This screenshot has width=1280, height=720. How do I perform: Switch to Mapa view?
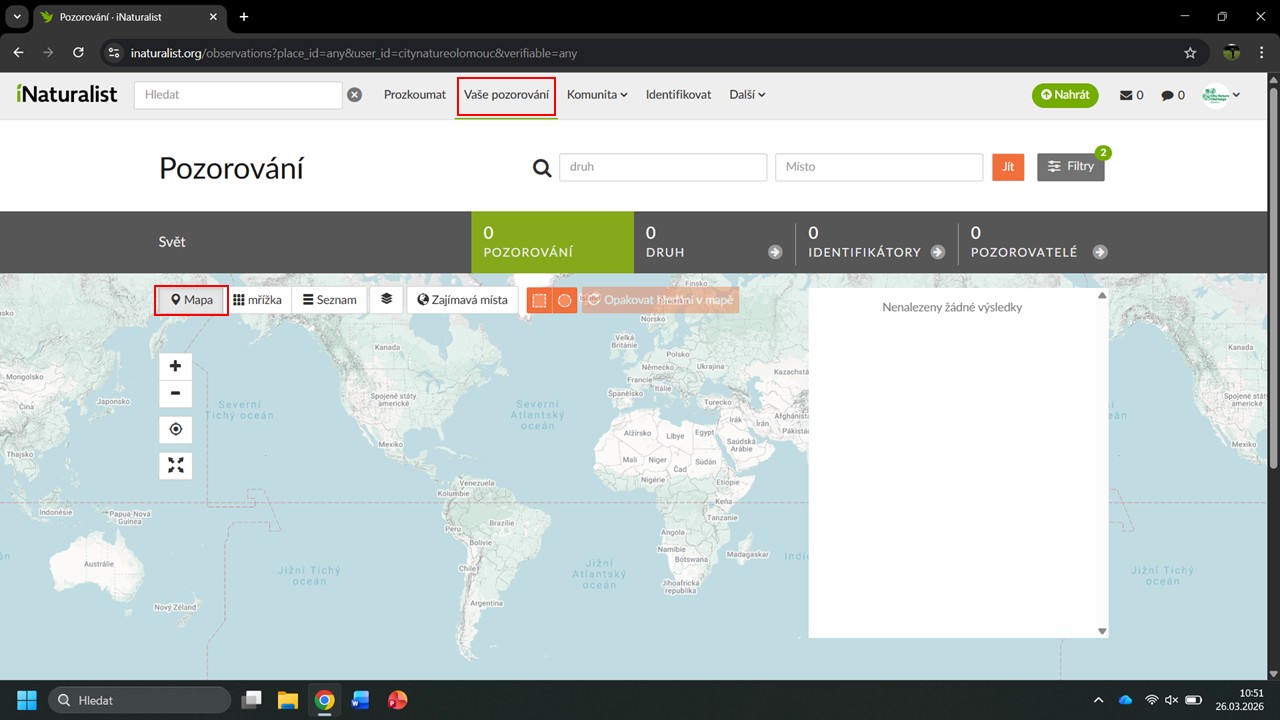coord(191,300)
